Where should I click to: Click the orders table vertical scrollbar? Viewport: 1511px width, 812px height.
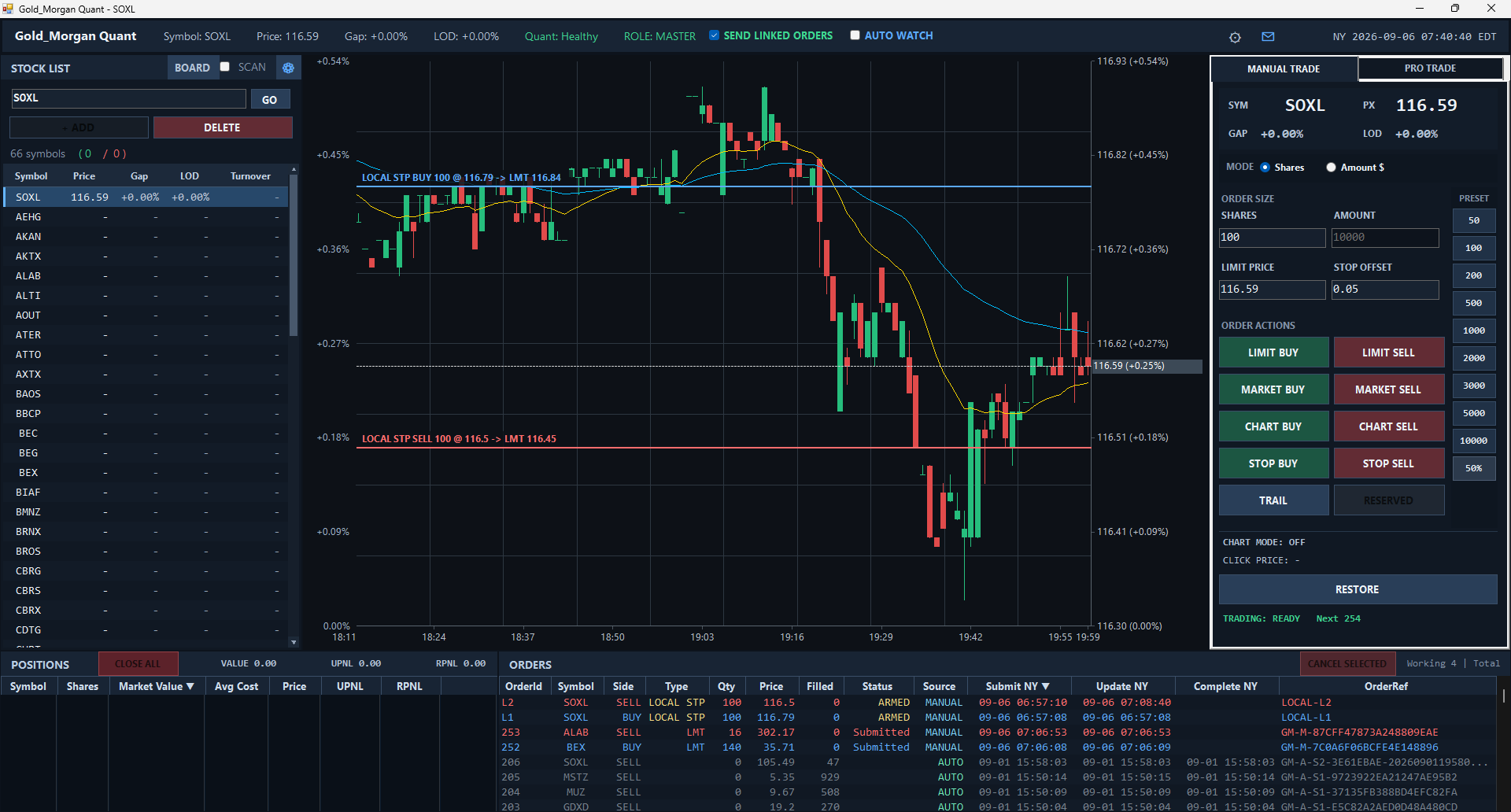pyautogui.click(x=1503, y=697)
